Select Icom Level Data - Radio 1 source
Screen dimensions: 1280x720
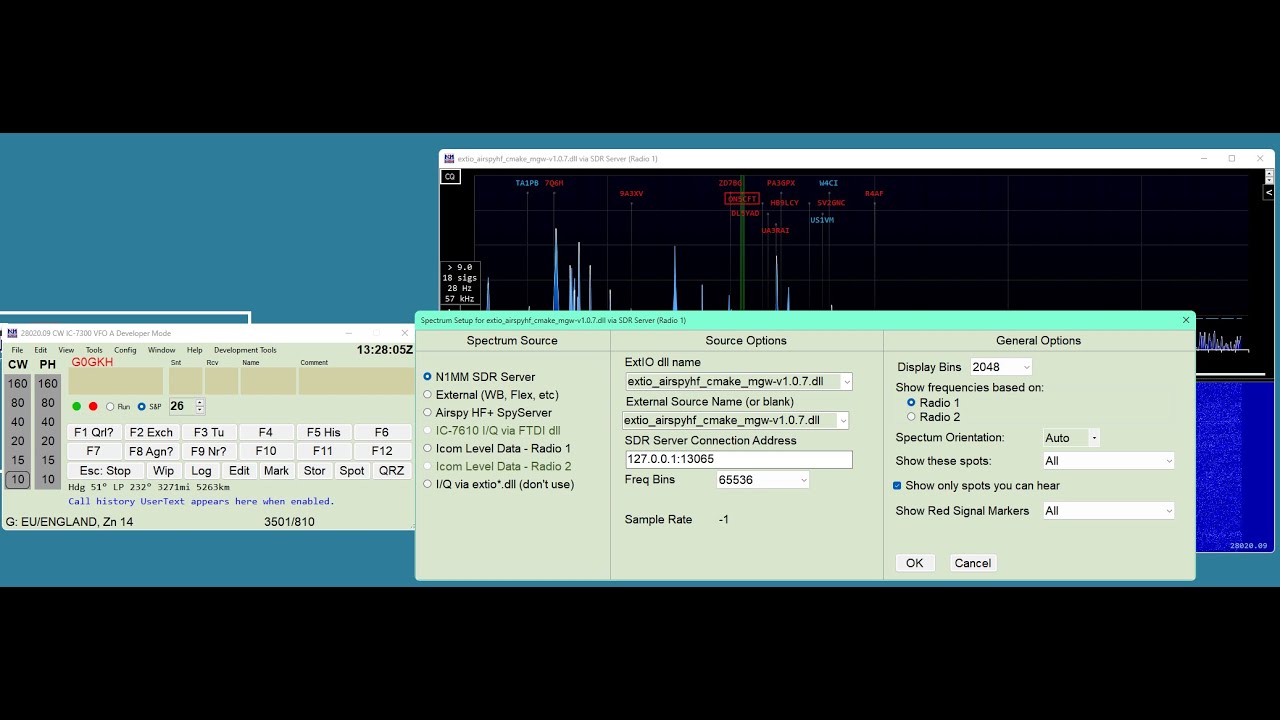497,448
